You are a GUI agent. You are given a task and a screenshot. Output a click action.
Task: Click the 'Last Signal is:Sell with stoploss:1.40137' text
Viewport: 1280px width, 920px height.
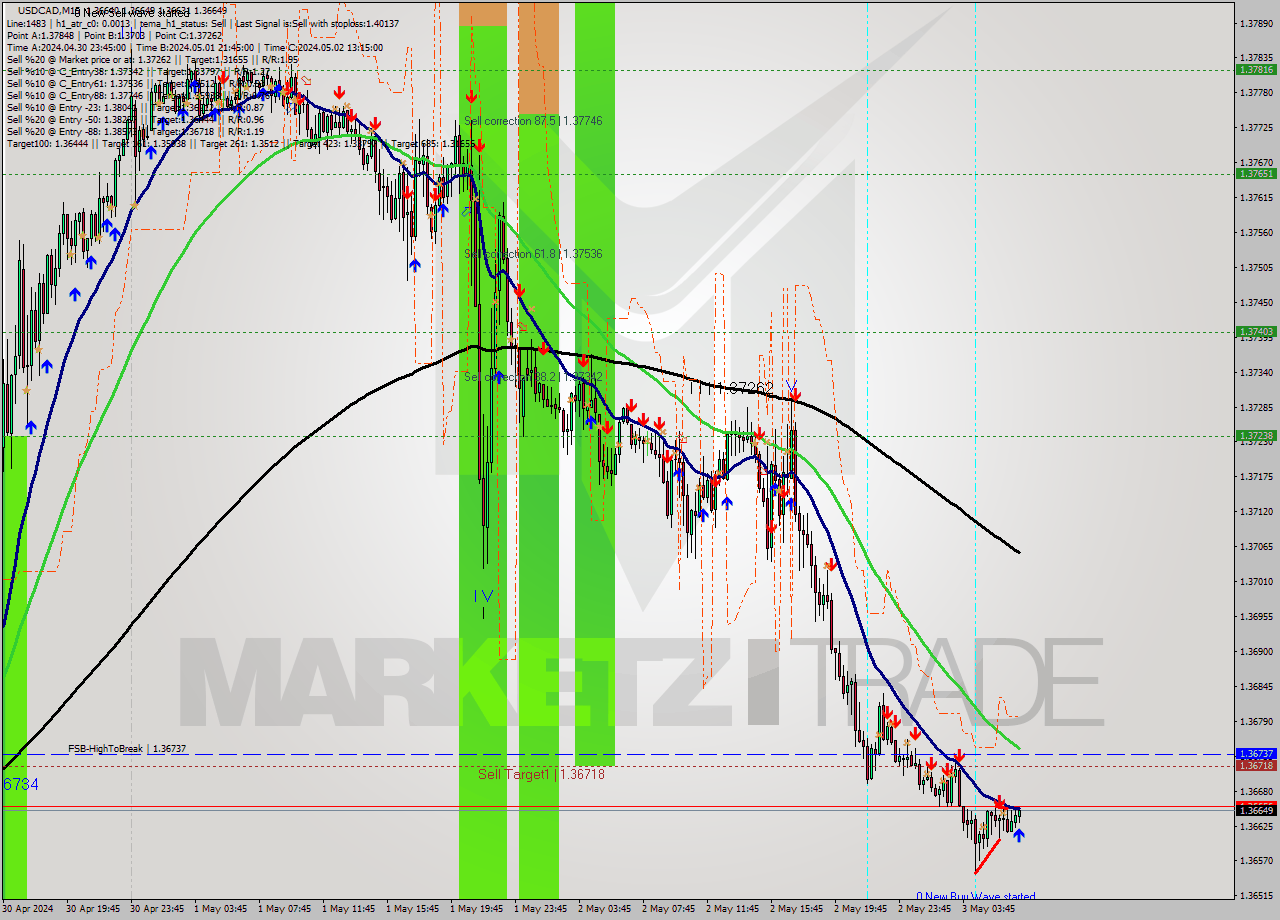point(318,23)
